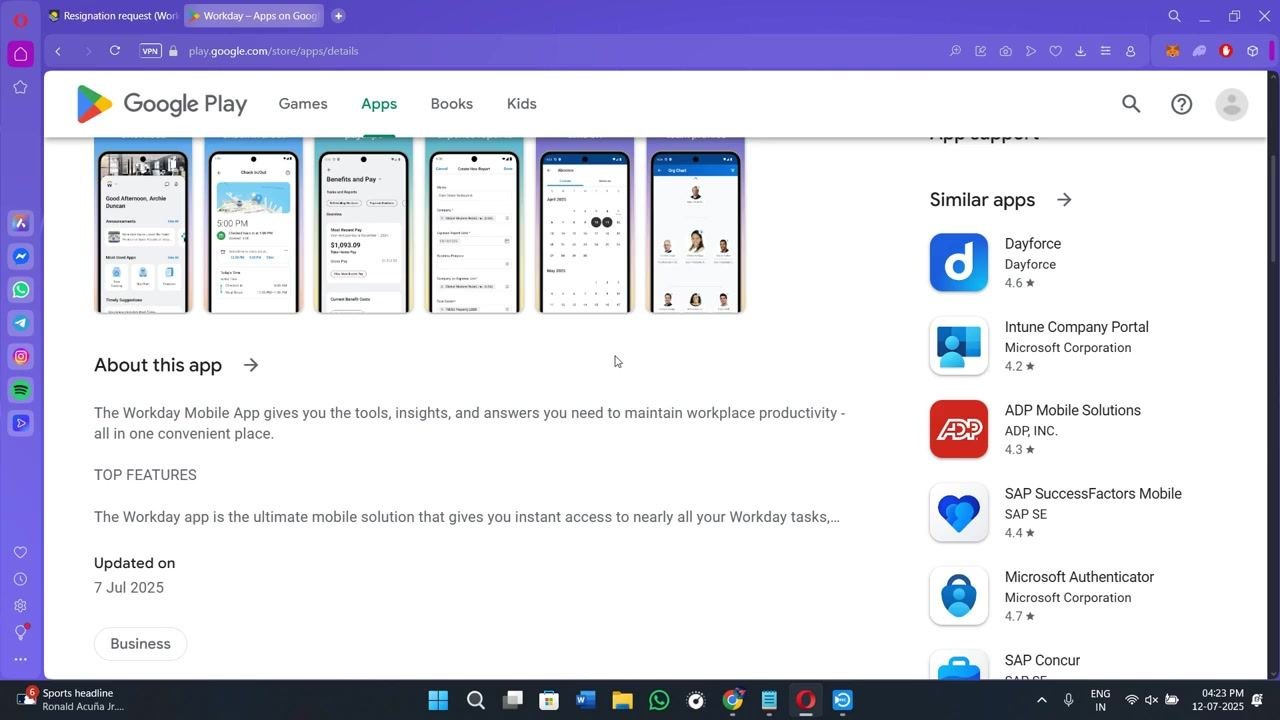Open the Google account avatar

(1232, 104)
